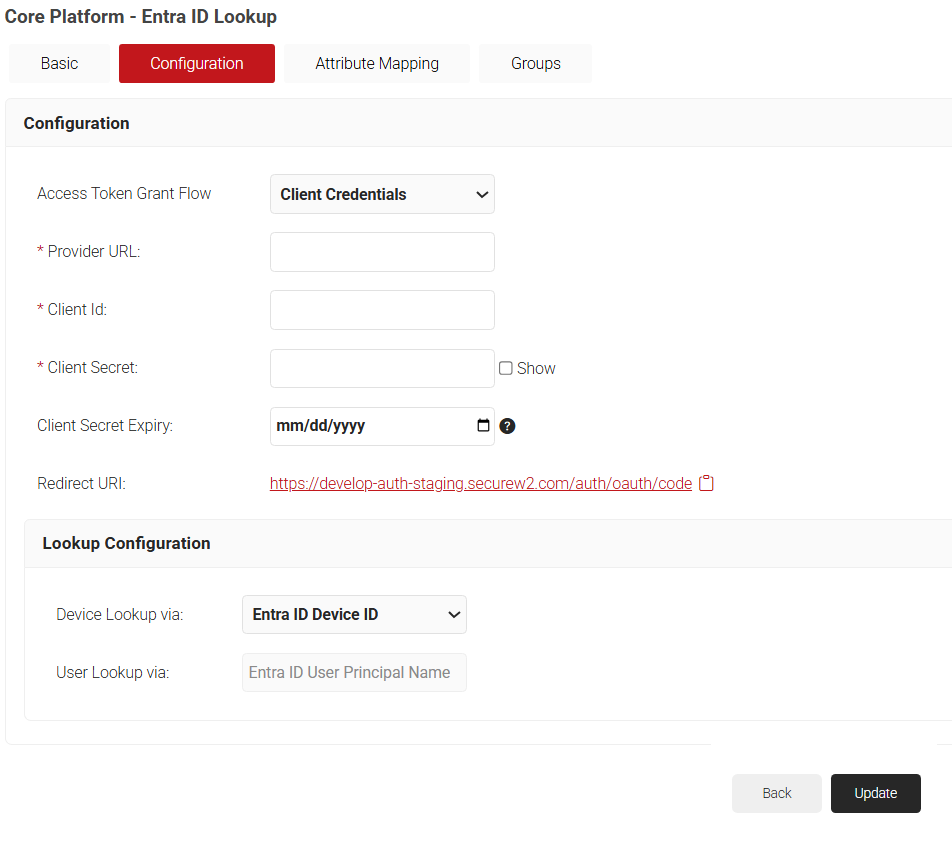The width and height of the screenshot is (952, 856).
Task: Click the mm/dd/yyyy text in expiry field
Action: point(321,426)
